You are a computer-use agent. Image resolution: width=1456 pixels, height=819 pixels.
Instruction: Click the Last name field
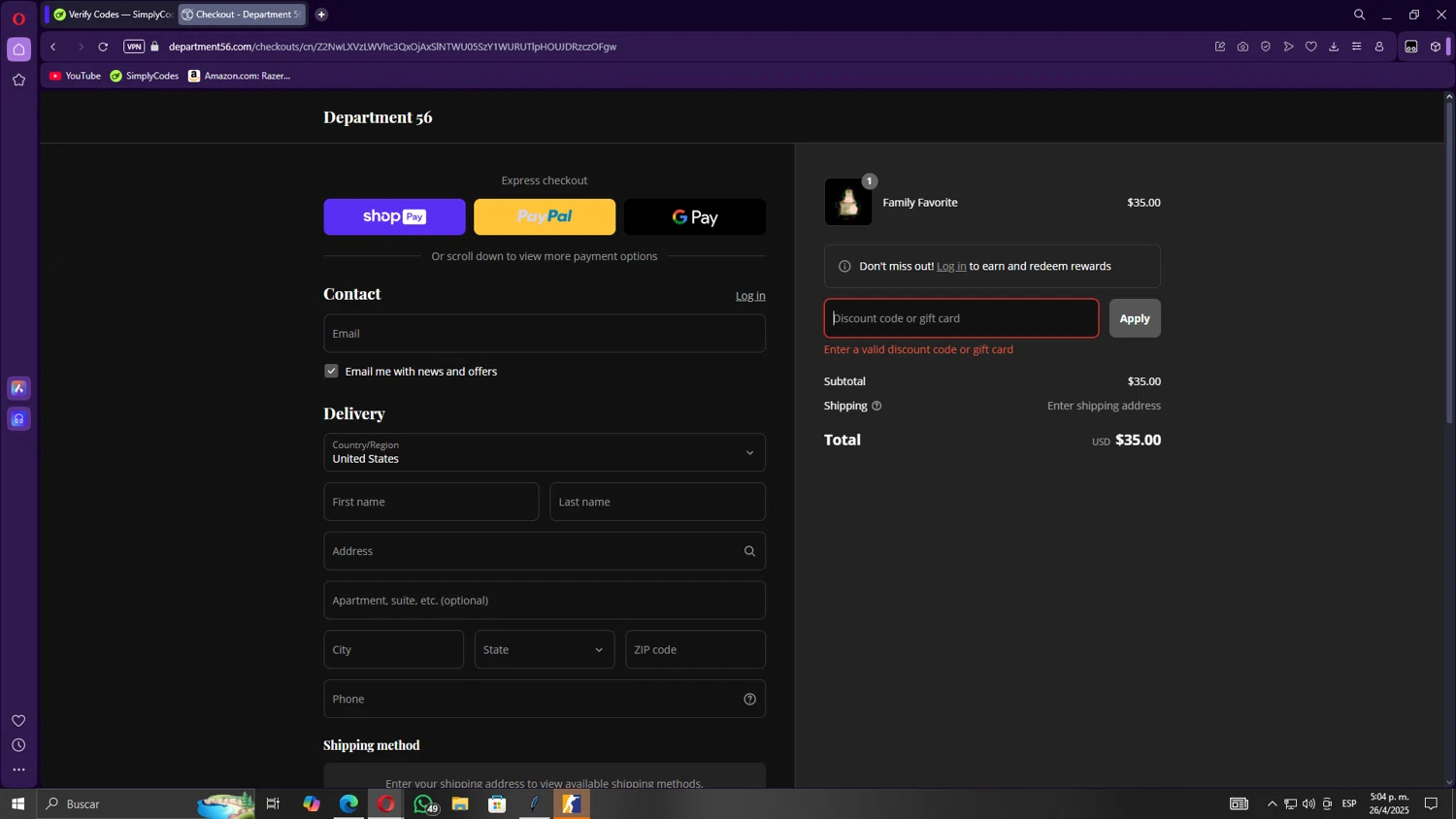657,502
